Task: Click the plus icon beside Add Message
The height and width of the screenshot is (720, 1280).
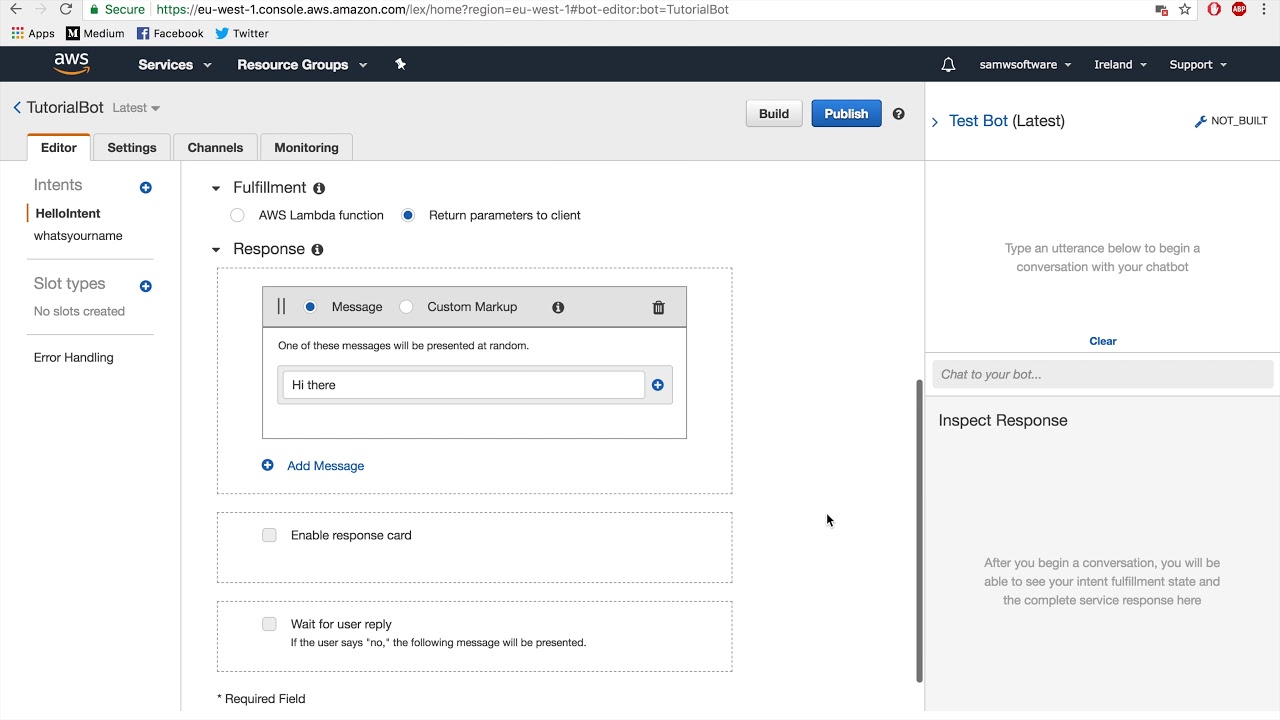Action: pyautogui.click(x=267, y=465)
